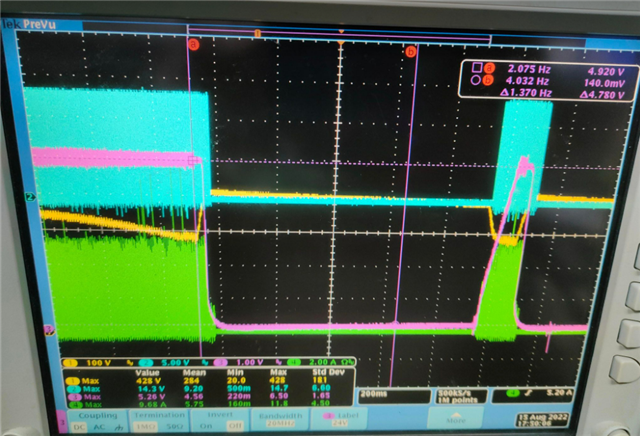
Task: Click the circle cursor icon in readout box
Action: (476, 80)
